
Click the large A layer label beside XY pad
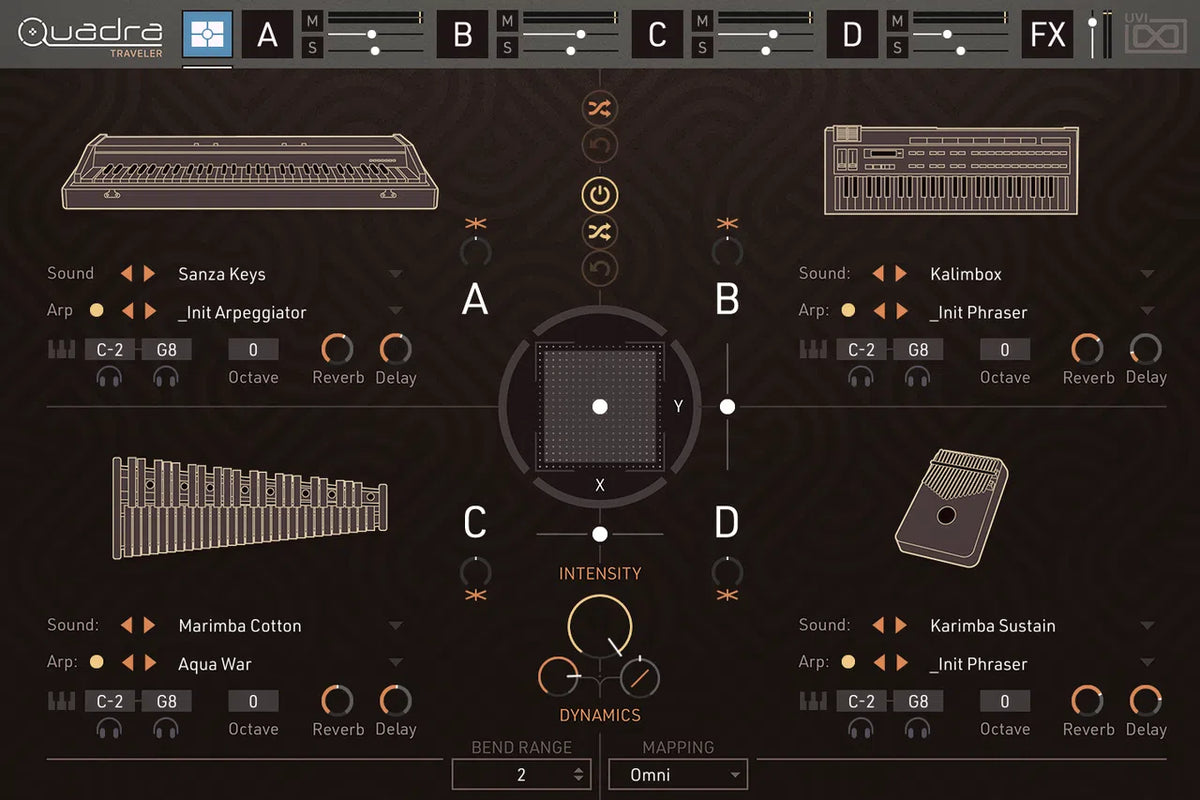[x=475, y=299]
